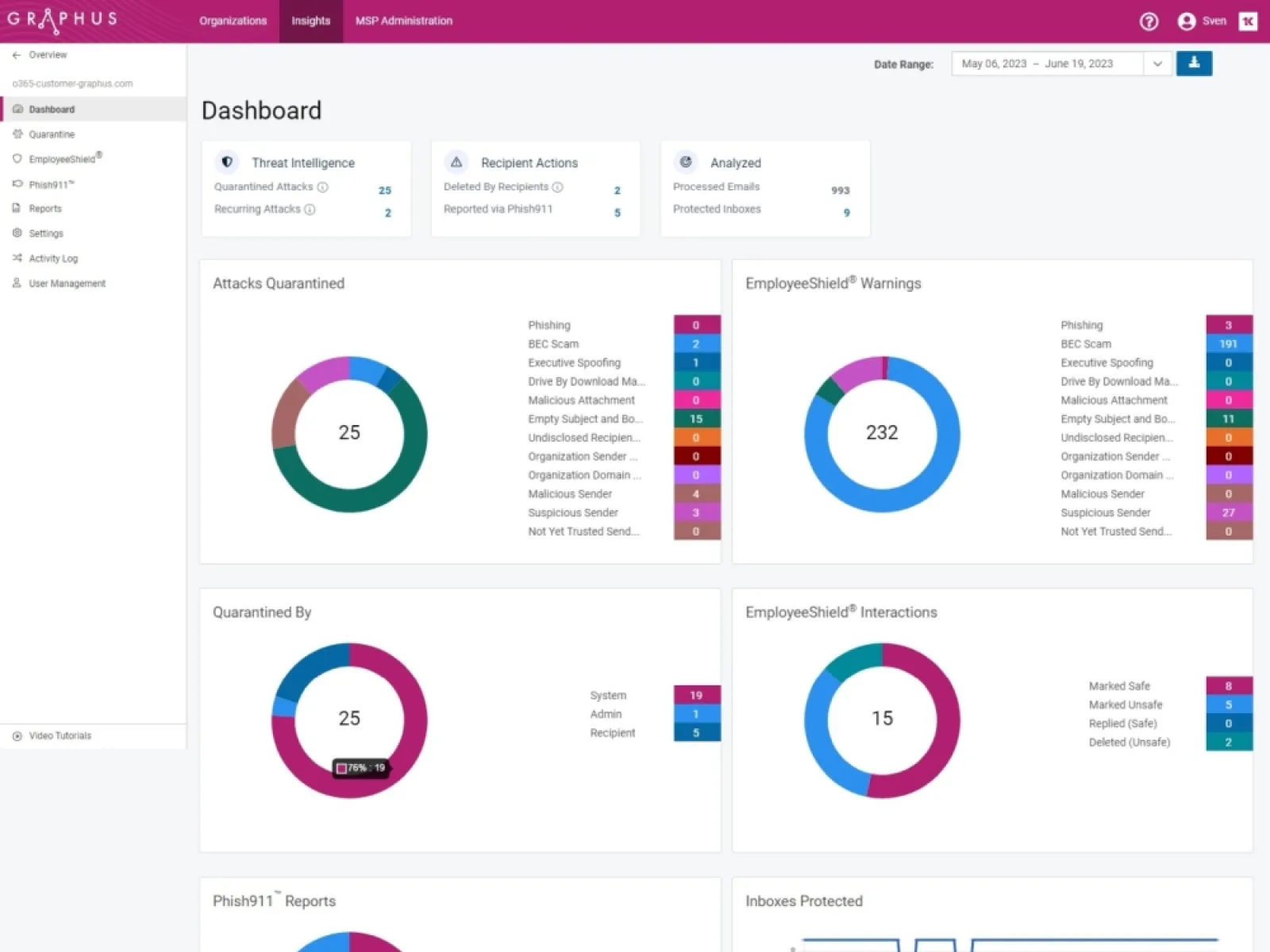
Task: Open the Kaseya K app icon
Action: [x=1248, y=21]
